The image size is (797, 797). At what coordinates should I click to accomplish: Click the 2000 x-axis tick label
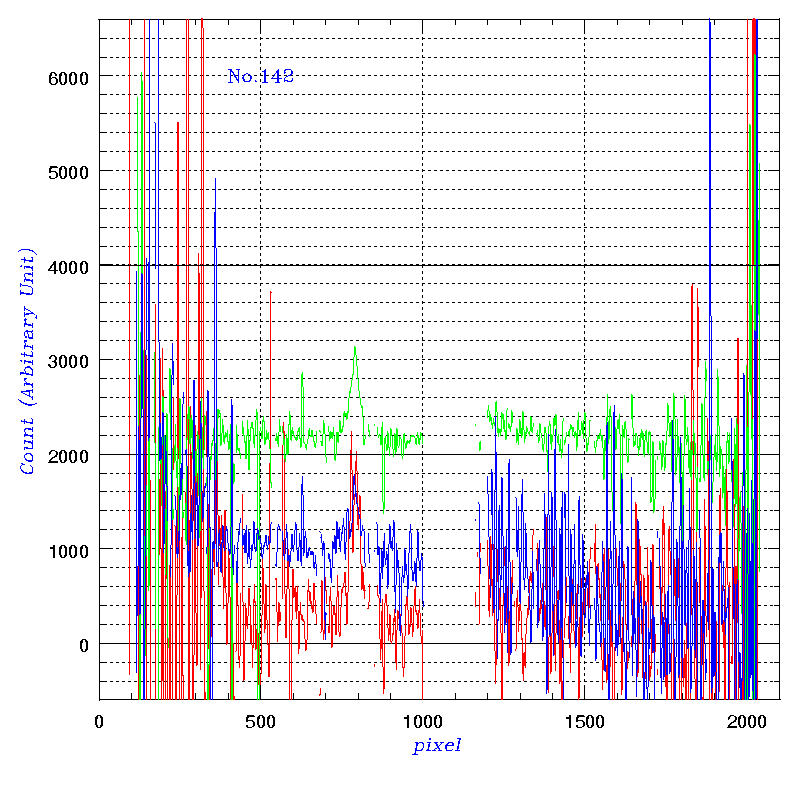point(746,721)
